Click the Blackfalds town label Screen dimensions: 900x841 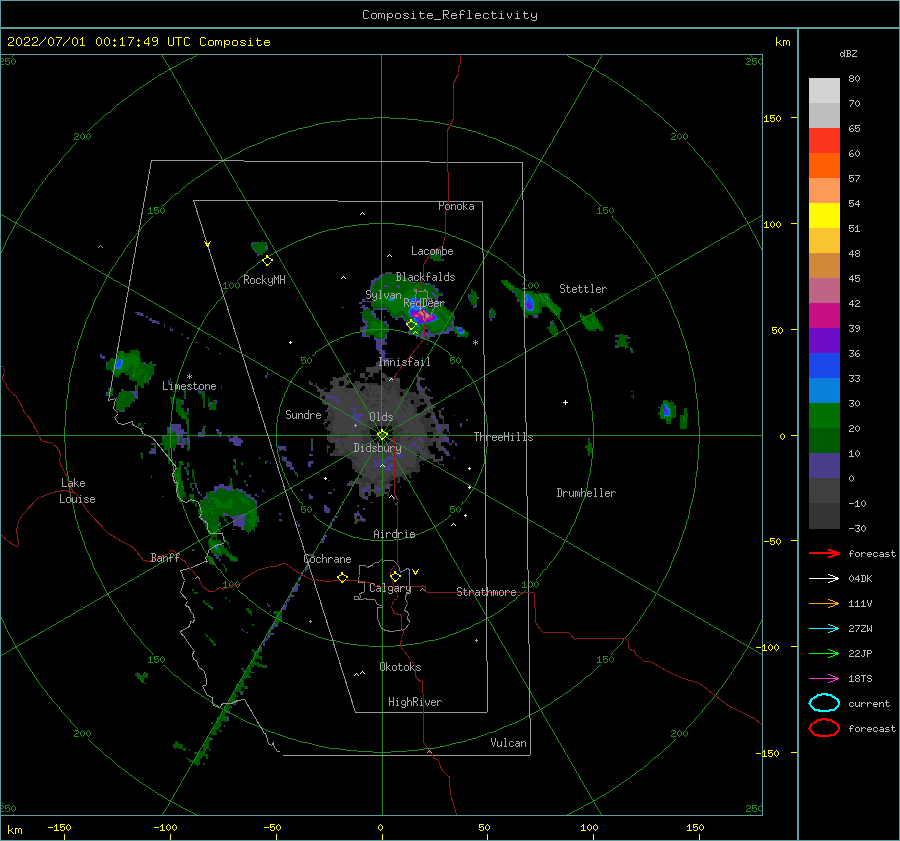tap(425, 277)
